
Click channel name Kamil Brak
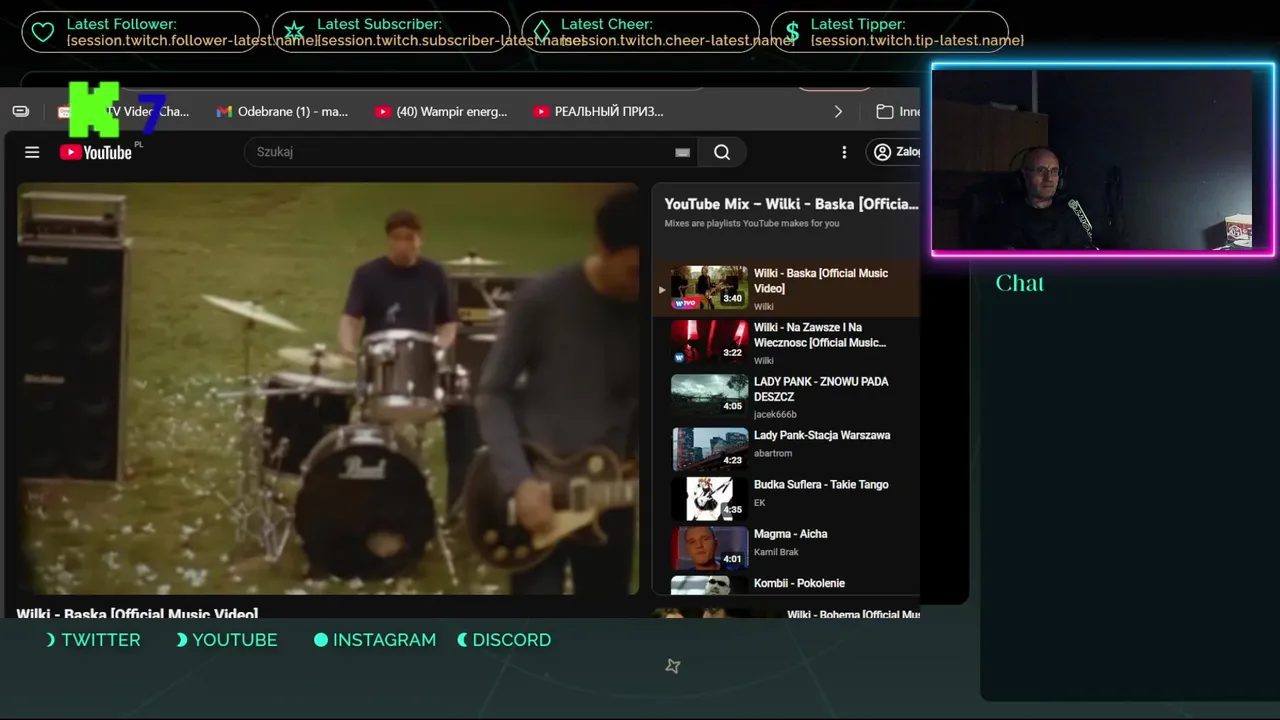[x=776, y=552]
